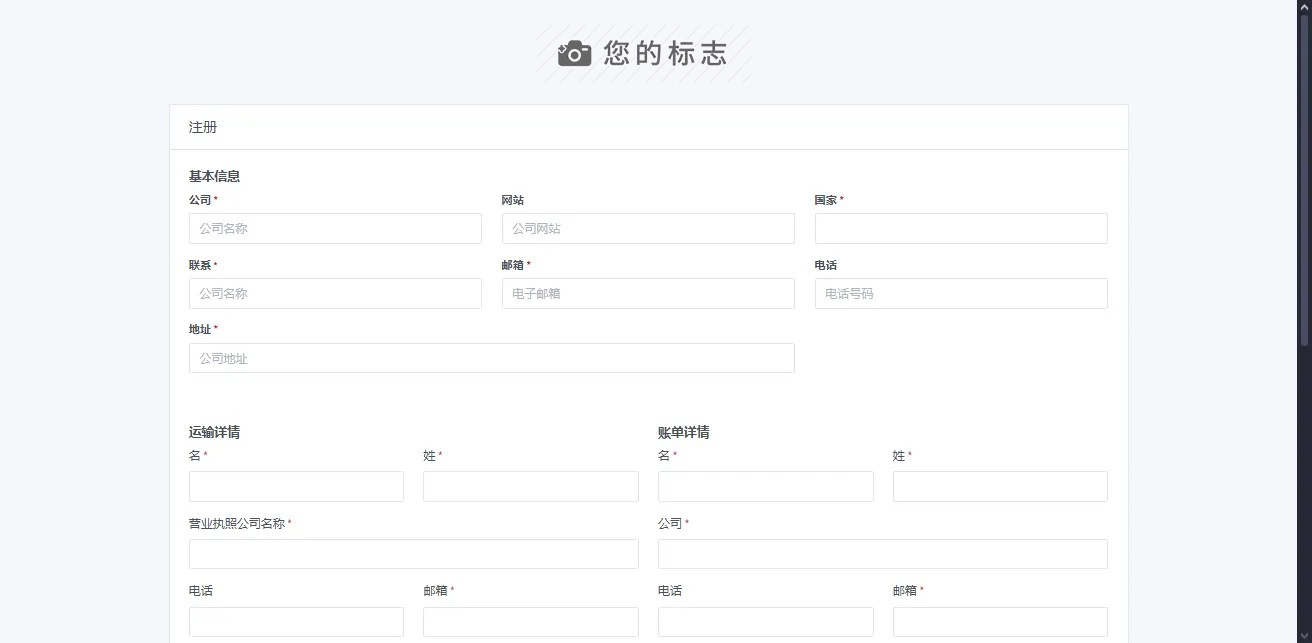Focus the 公司 field under 账单详情
The width and height of the screenshot is (1312, 643).
[882, 554]
